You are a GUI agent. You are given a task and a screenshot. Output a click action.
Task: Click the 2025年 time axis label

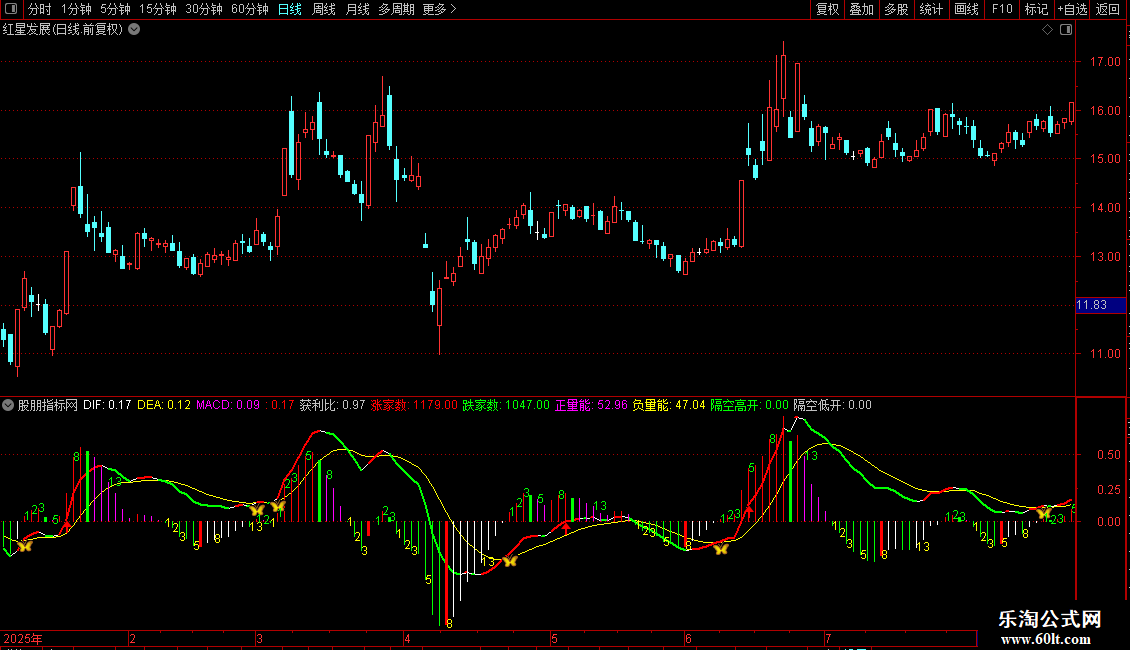(23, 638)
